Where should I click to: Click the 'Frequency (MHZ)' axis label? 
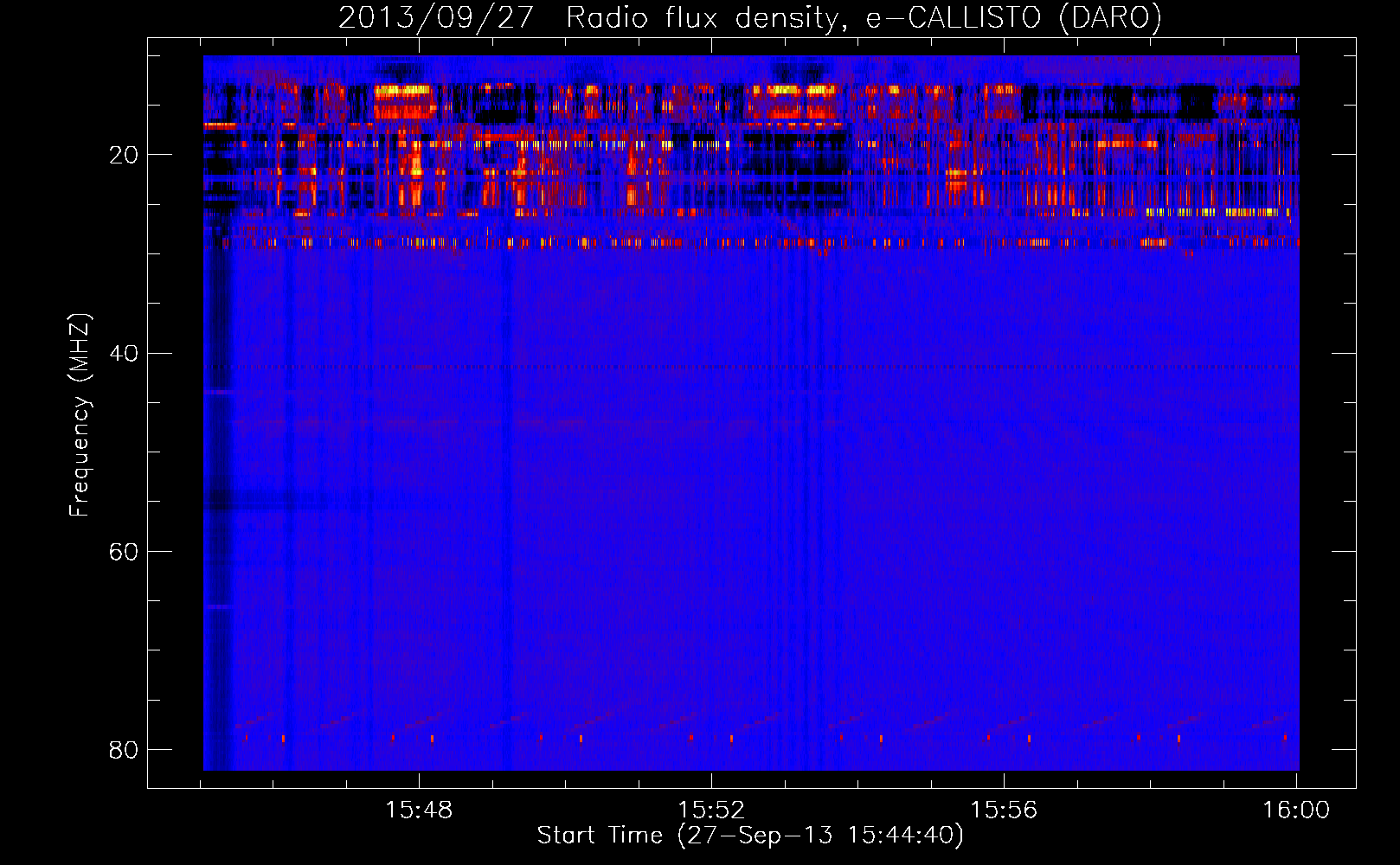79,415
